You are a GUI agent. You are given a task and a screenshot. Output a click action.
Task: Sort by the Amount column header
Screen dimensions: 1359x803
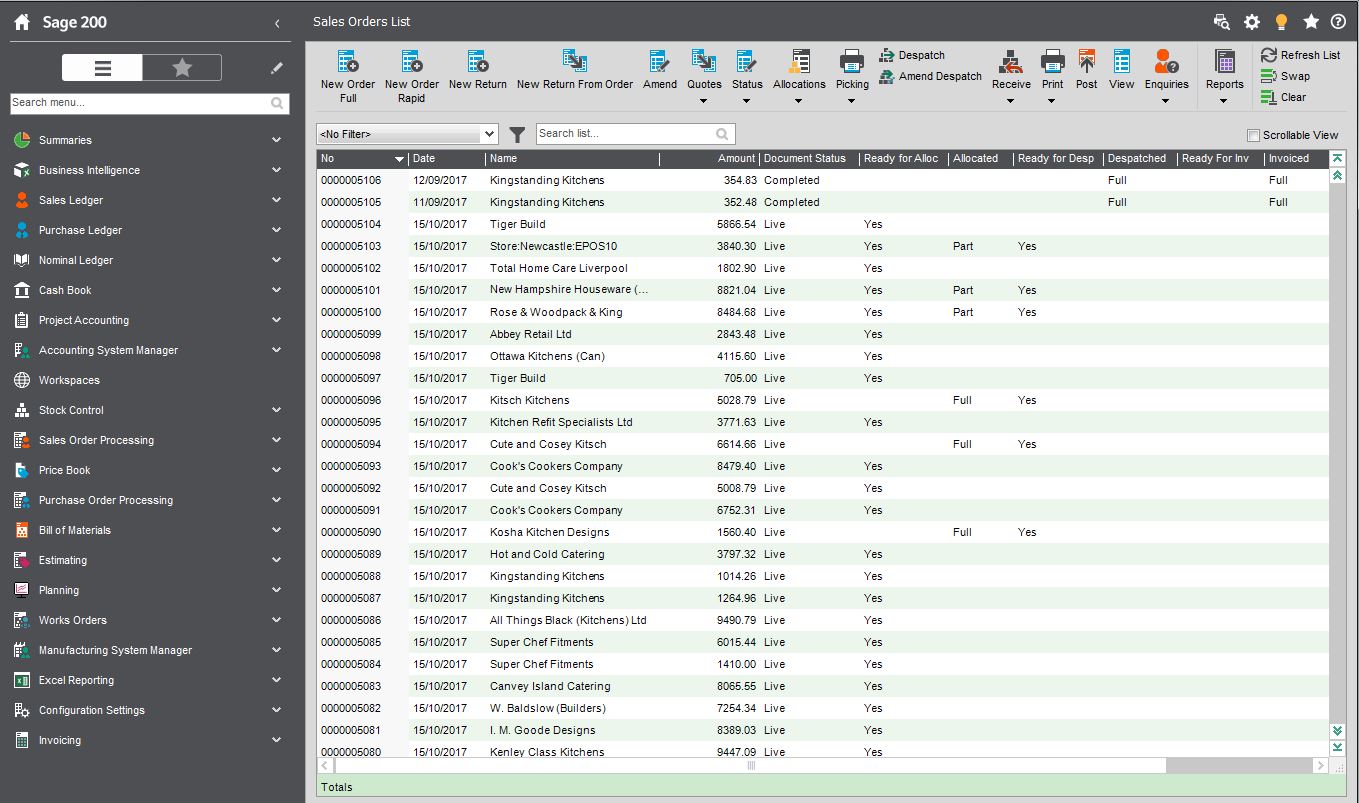[x=709, y=158]
